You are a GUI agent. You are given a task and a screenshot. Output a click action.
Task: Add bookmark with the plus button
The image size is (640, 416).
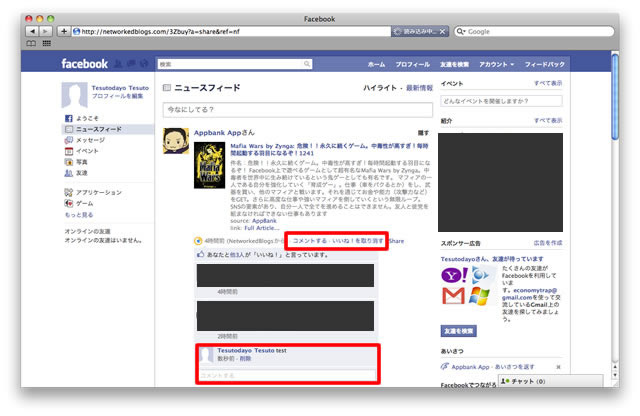[64, 31]
